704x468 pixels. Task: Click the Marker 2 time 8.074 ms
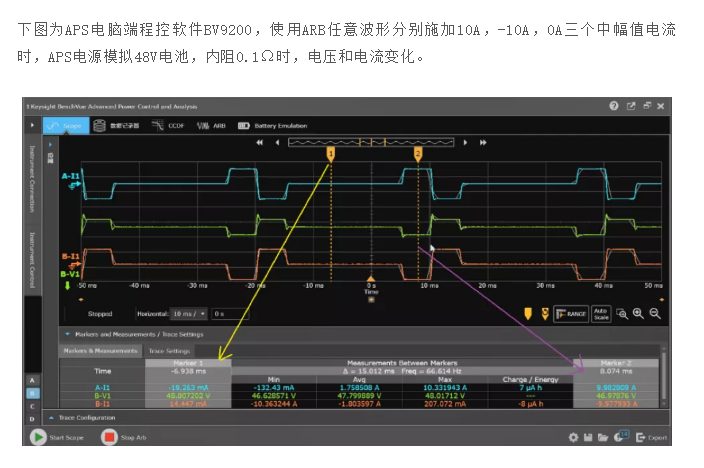[x=616, y=371]
